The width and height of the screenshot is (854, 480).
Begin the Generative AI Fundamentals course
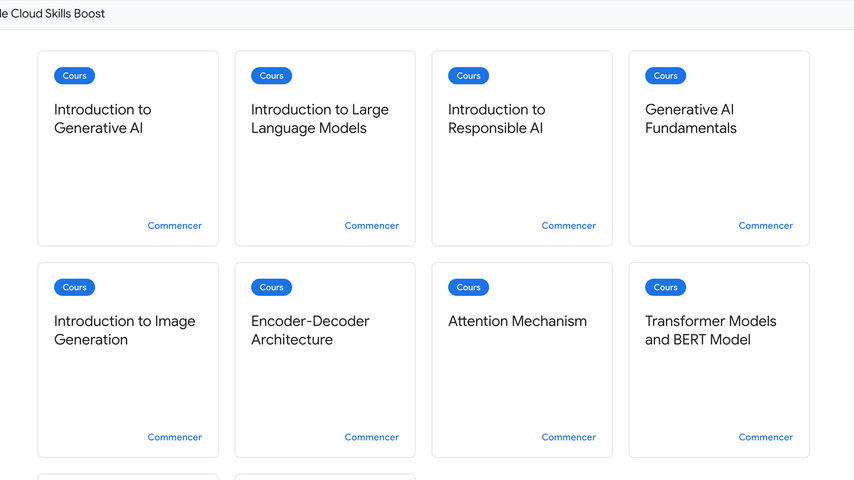tap(765, 226)
